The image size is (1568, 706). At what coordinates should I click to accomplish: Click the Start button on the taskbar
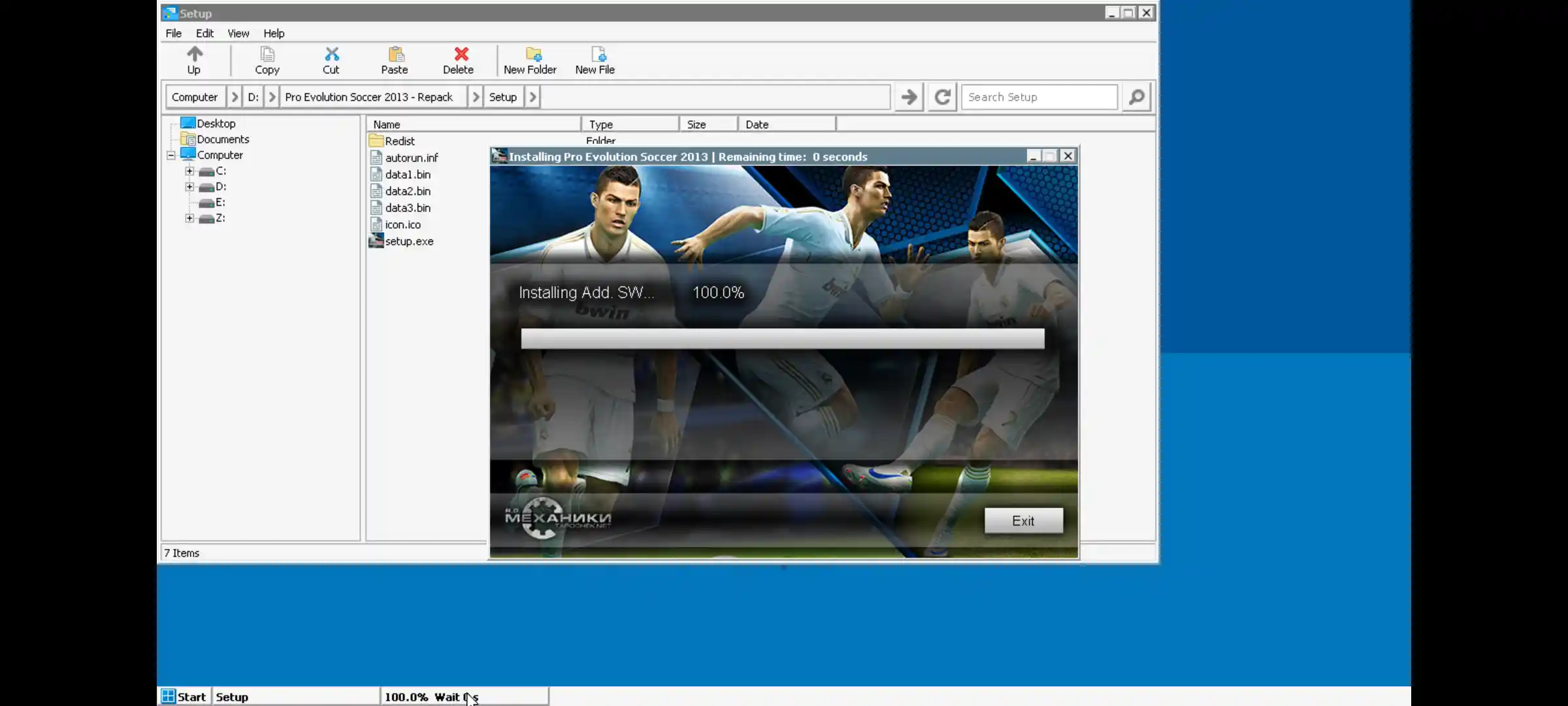coord(184,696)
